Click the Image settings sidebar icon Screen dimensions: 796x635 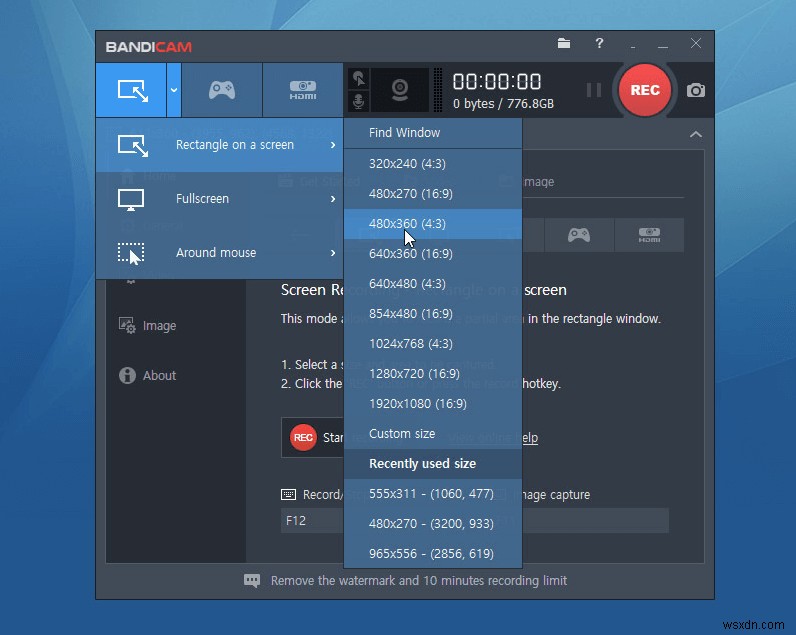[127, 325]
